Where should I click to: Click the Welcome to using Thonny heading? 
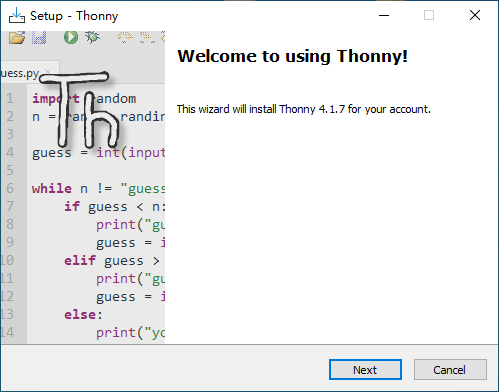click(x=292, y=56)
